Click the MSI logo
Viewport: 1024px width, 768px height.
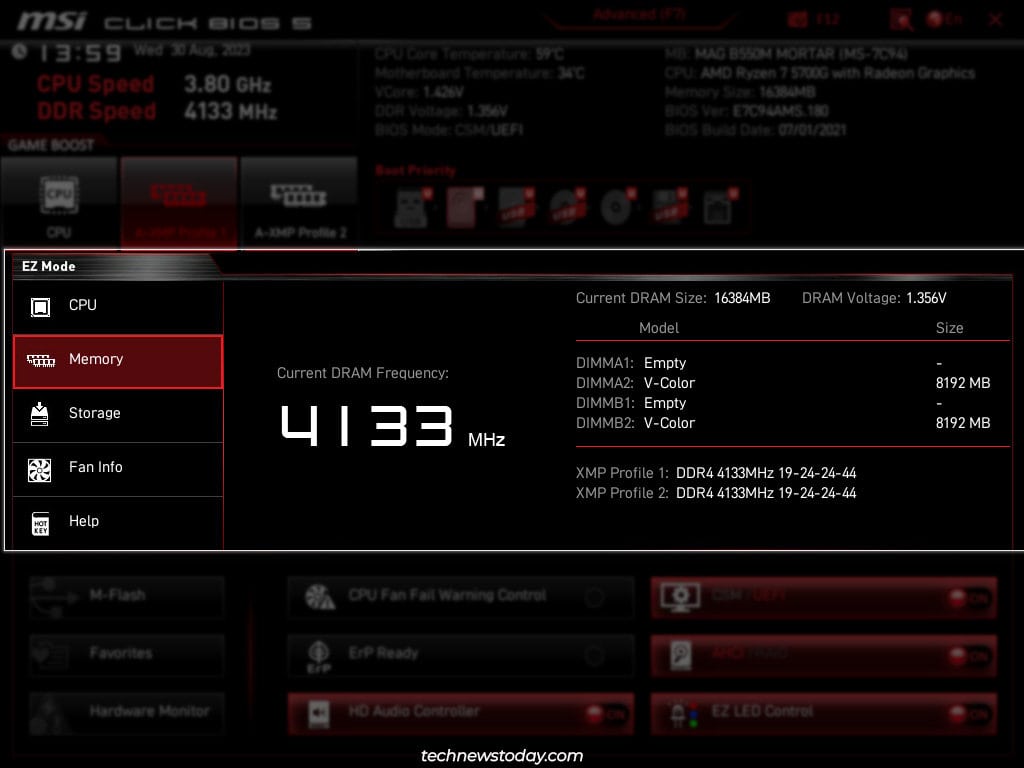(52, 22)
